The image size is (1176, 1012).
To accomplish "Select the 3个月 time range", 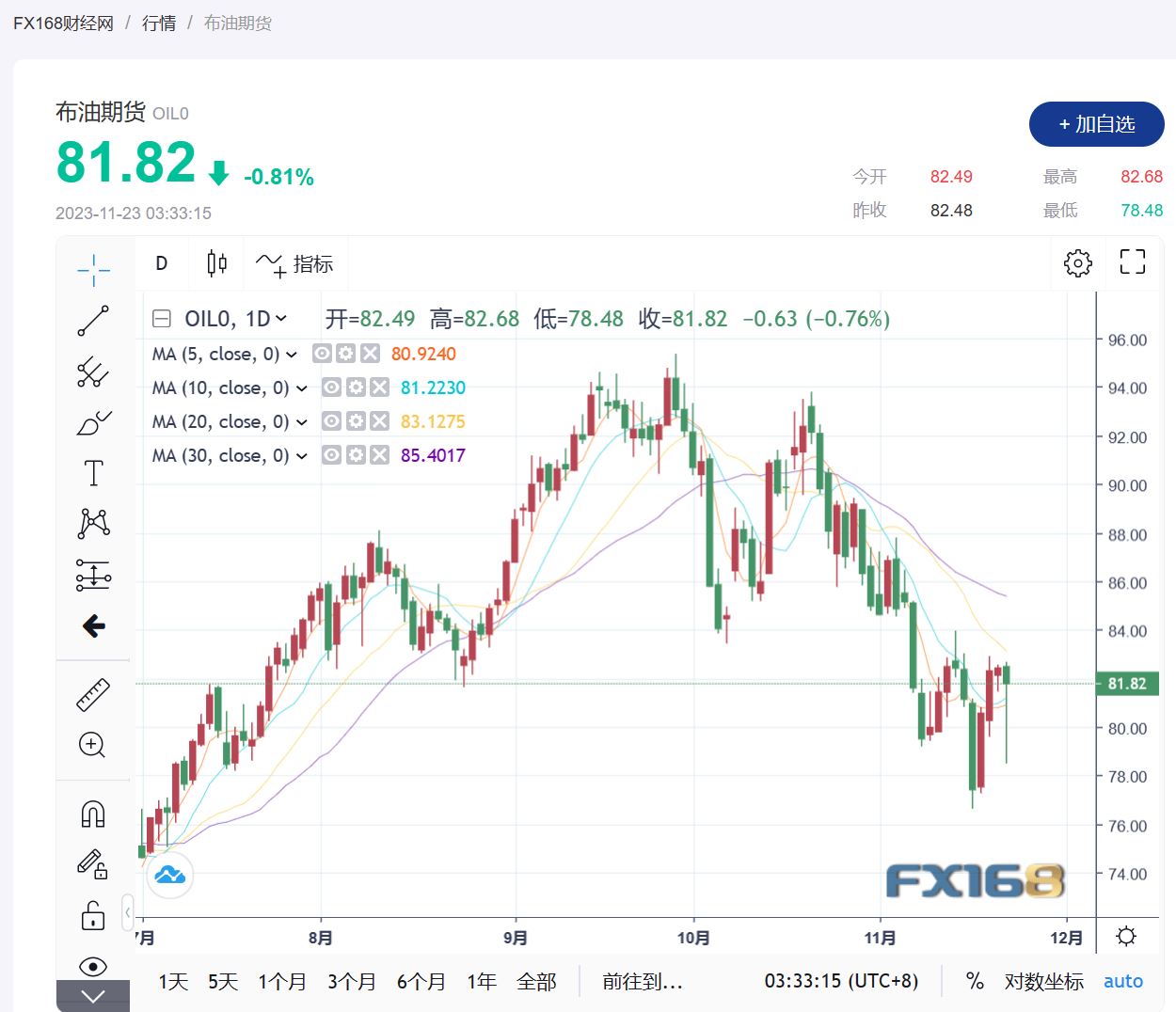I will click(x=351, y=982).
